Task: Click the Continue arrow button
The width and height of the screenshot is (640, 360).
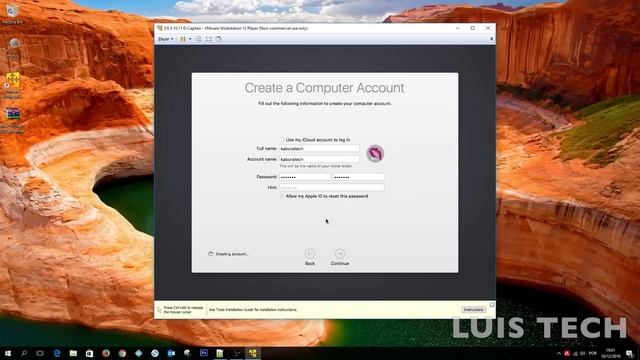Action: pos(340,254)
